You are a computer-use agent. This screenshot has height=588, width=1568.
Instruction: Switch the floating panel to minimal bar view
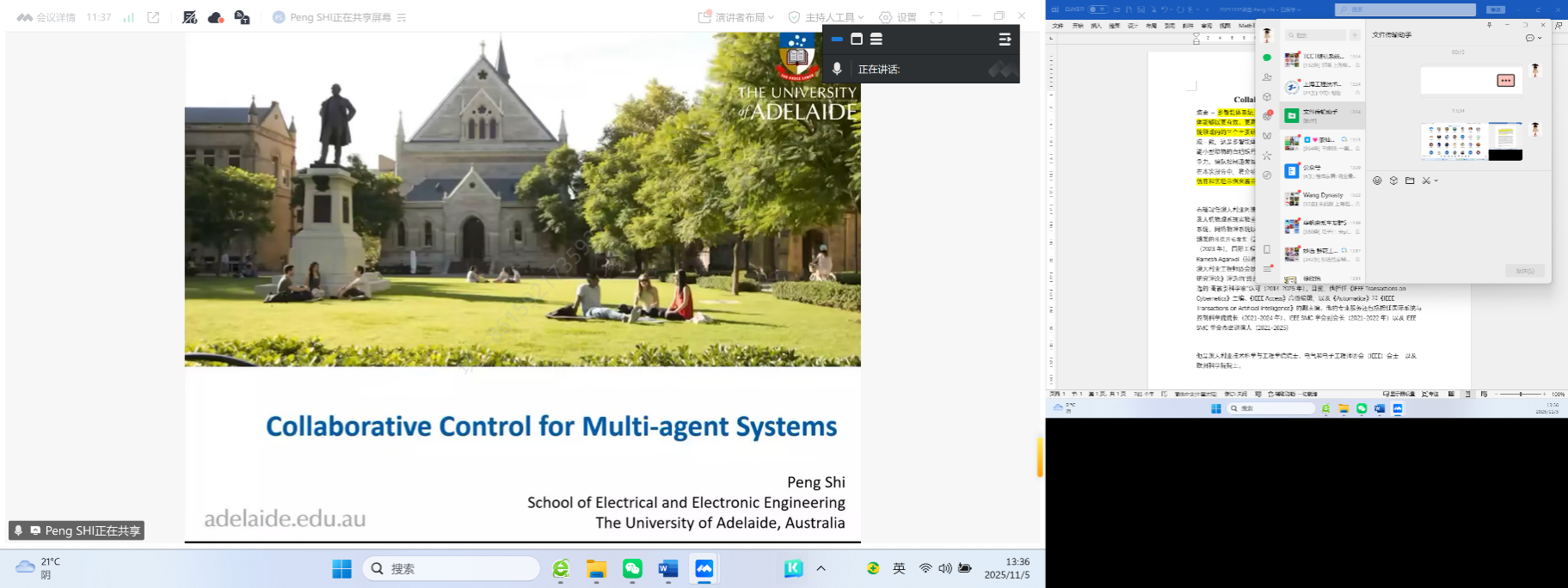(x=837, y=39)
